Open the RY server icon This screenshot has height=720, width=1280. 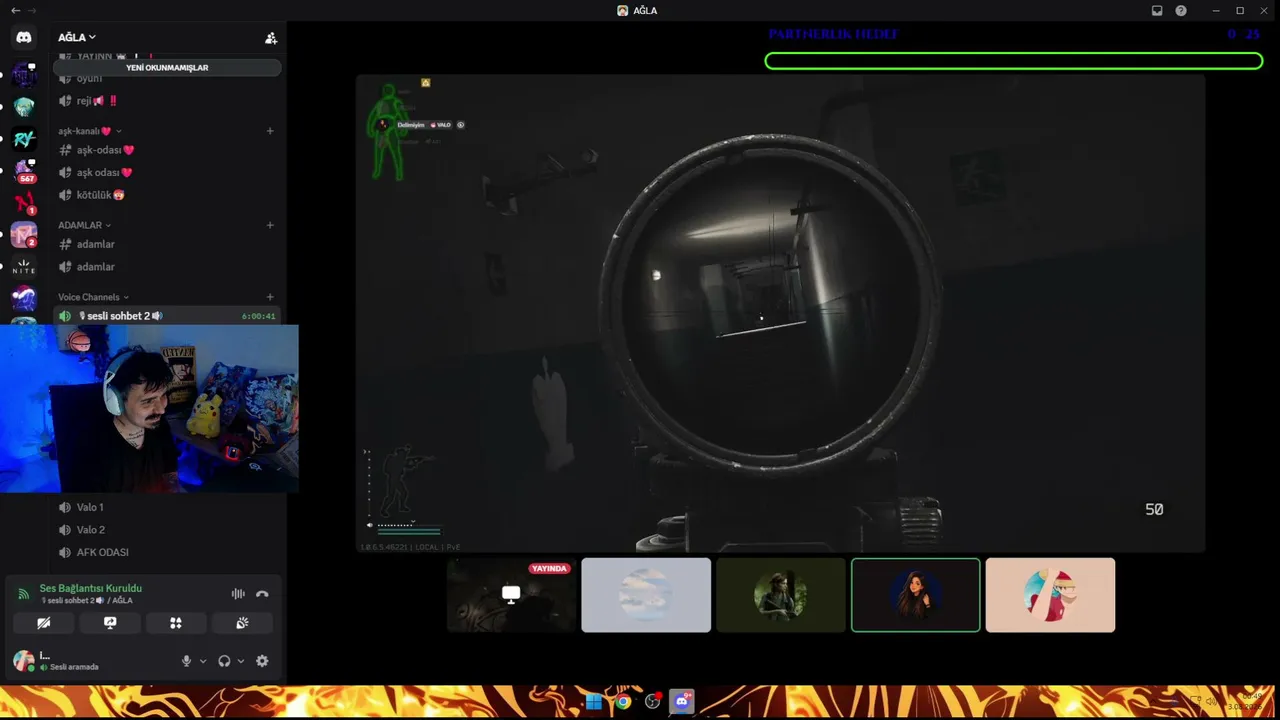[x=24, y=139]
